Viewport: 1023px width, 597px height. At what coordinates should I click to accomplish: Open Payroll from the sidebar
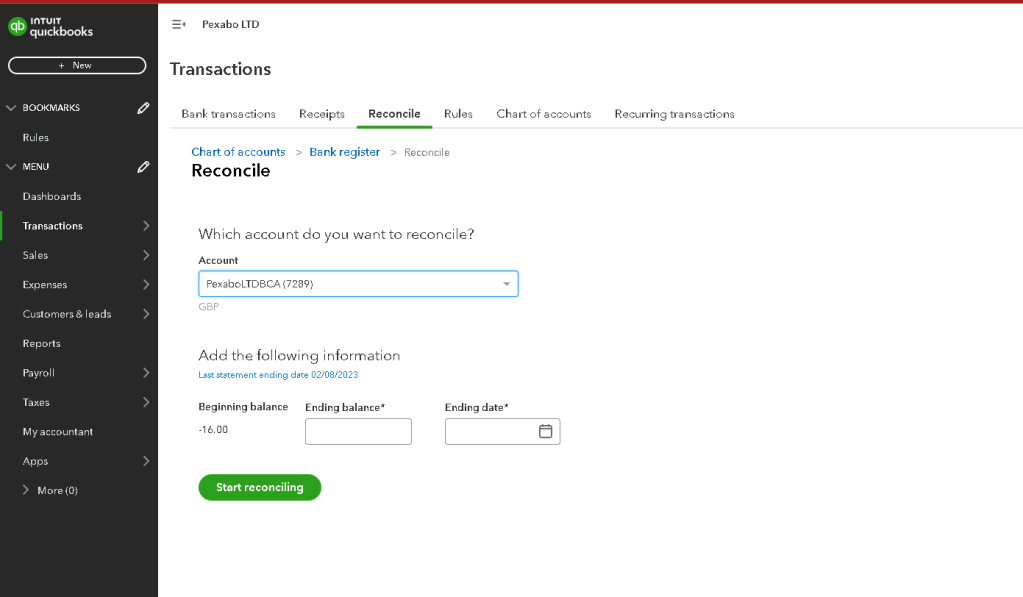38,373
